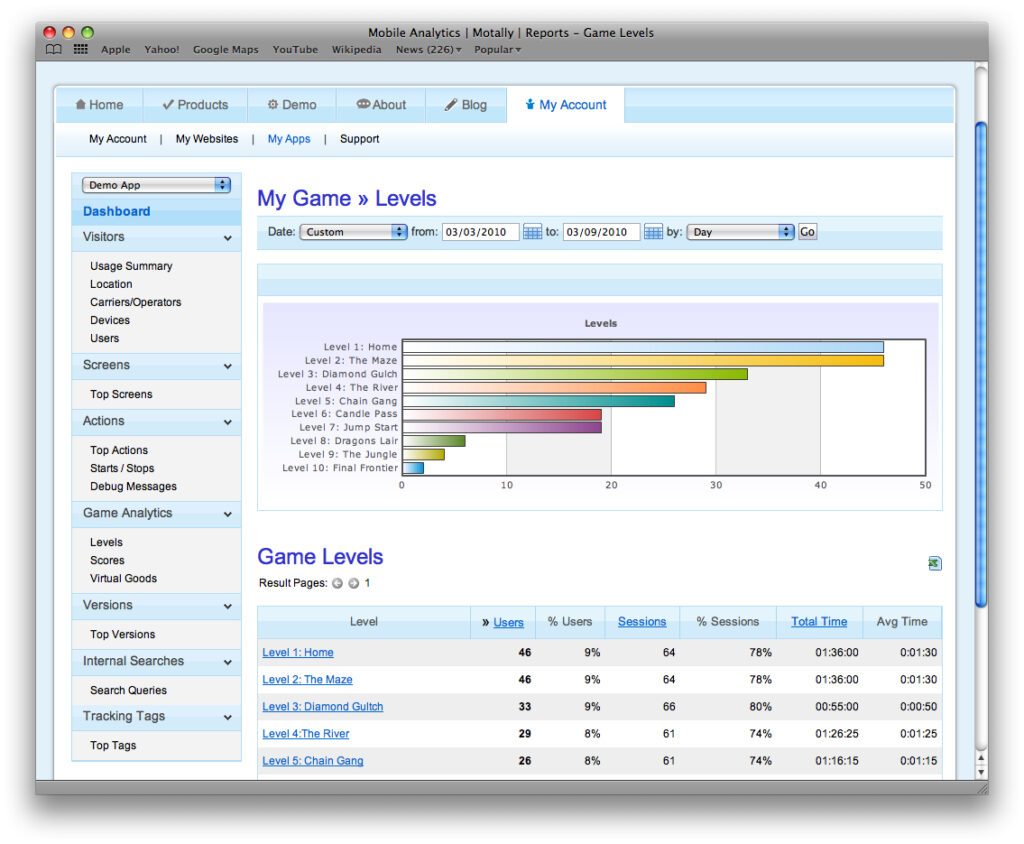Switch to the Products tab
Screen dimensions: 1024x844
195,105
